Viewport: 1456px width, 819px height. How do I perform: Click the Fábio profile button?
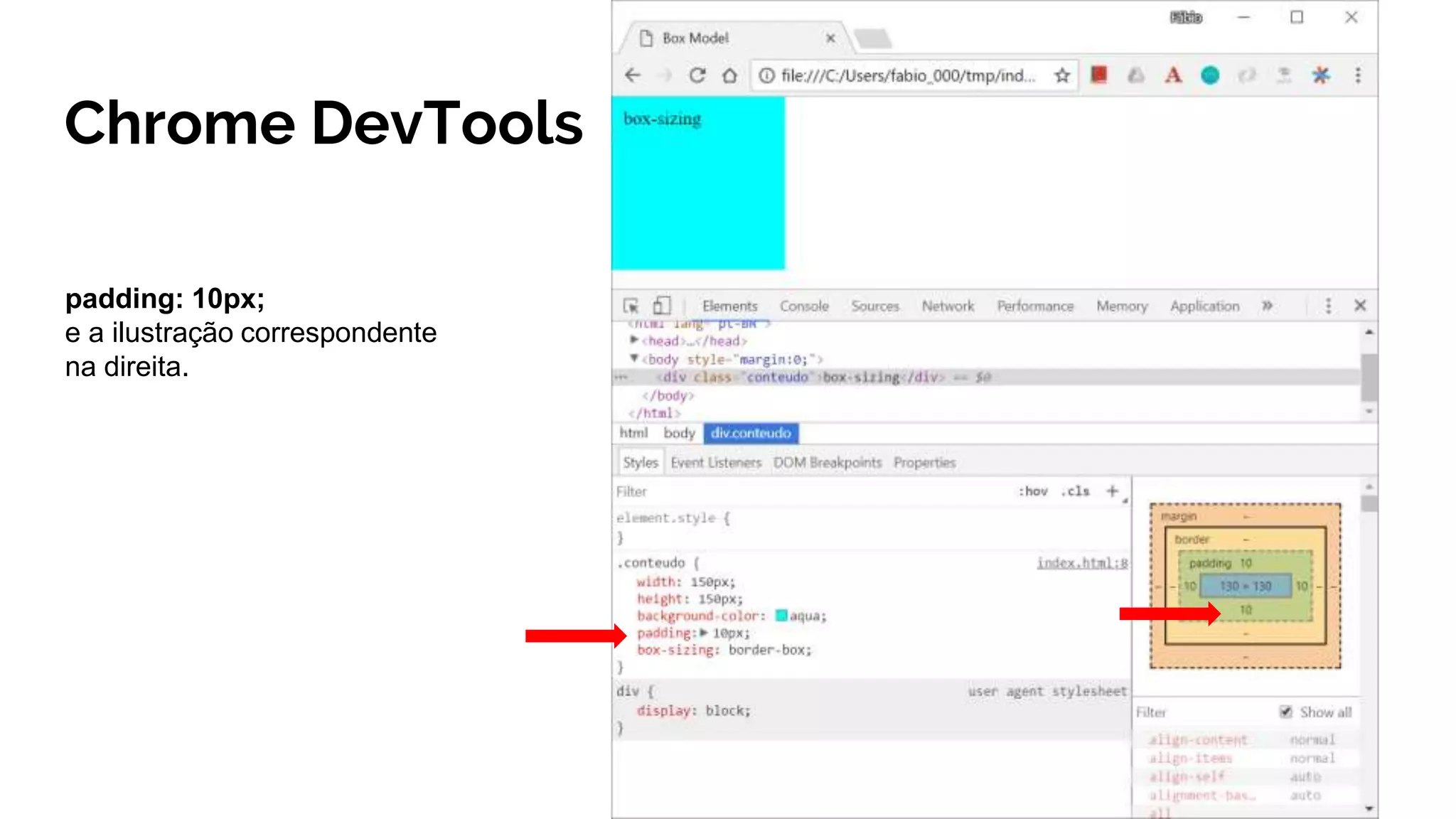click(1186, 17)
